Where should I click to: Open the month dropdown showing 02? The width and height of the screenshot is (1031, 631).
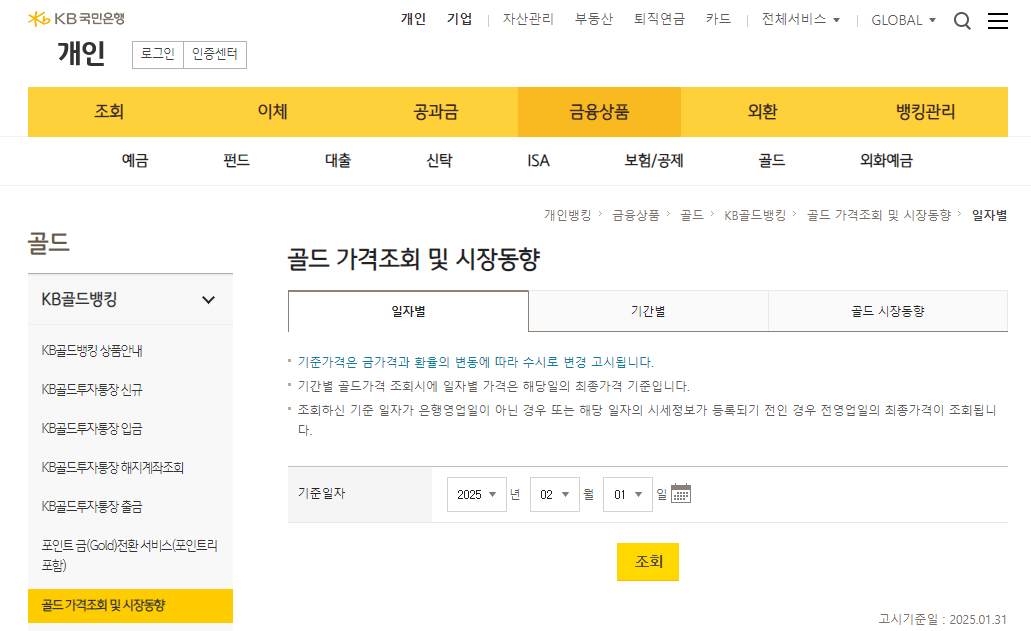click(554, 494)
